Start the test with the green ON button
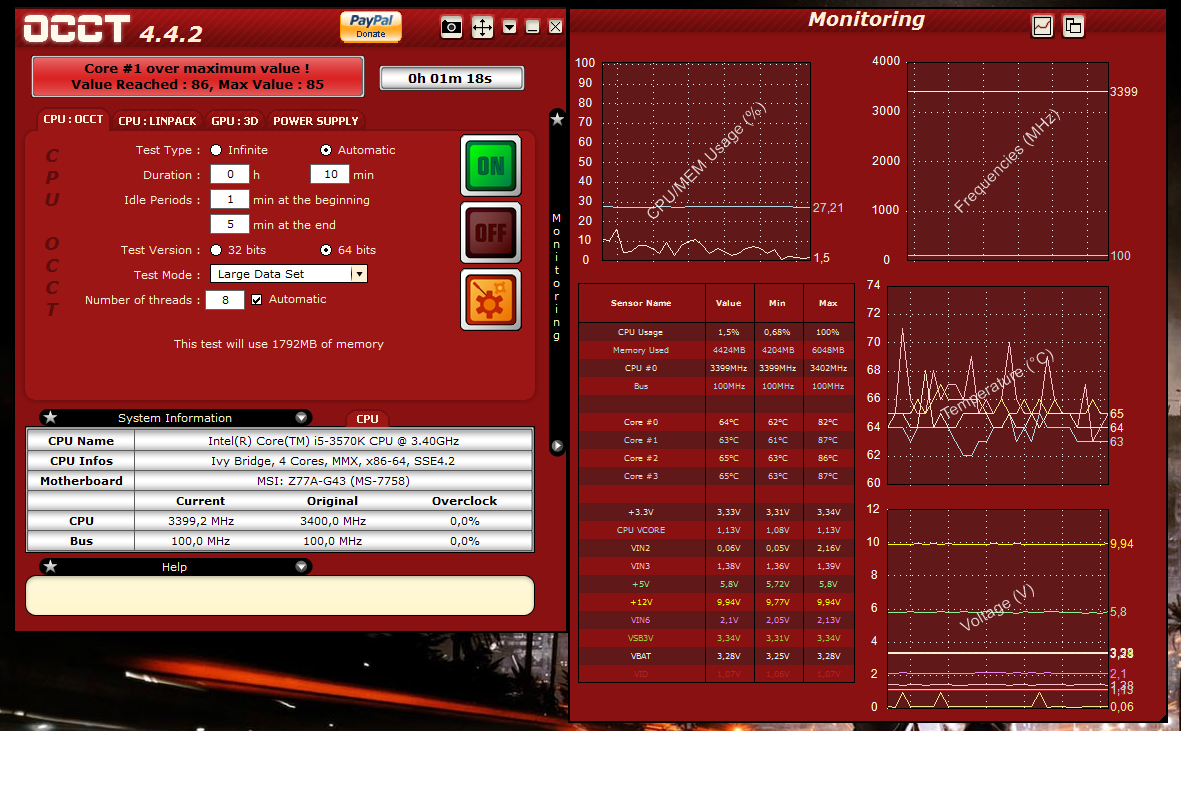 (x=491, y=166)
